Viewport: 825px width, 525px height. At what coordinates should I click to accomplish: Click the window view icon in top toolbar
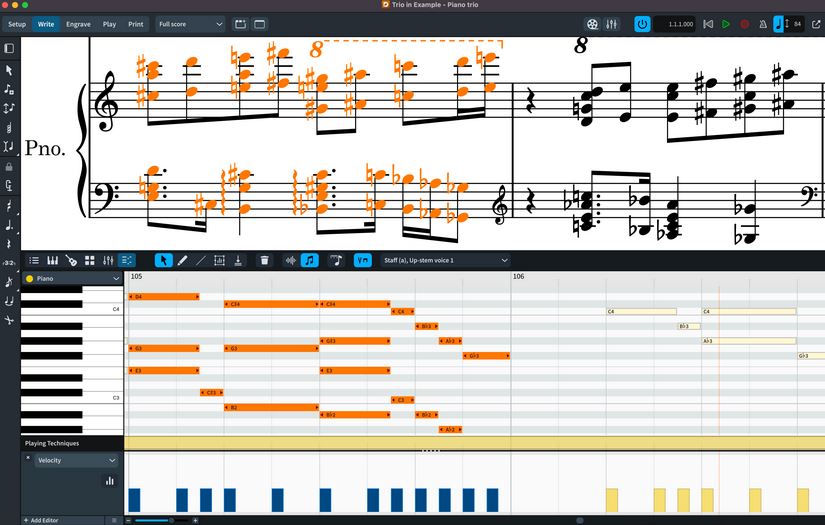coord(260,24)
